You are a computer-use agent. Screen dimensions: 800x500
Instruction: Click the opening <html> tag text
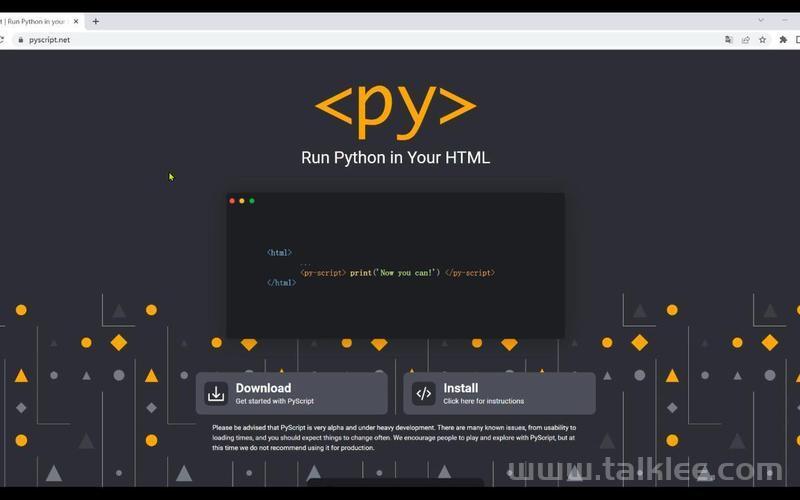pos(279,253)
